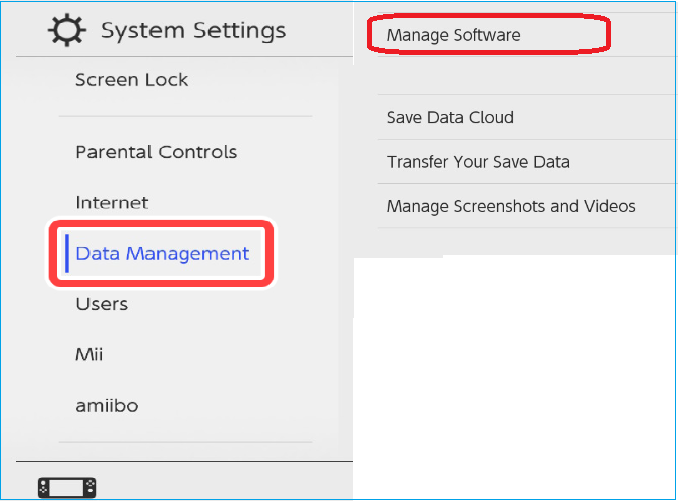
Task: Choose Transfer Your Save Data
Action: point(478,162)
